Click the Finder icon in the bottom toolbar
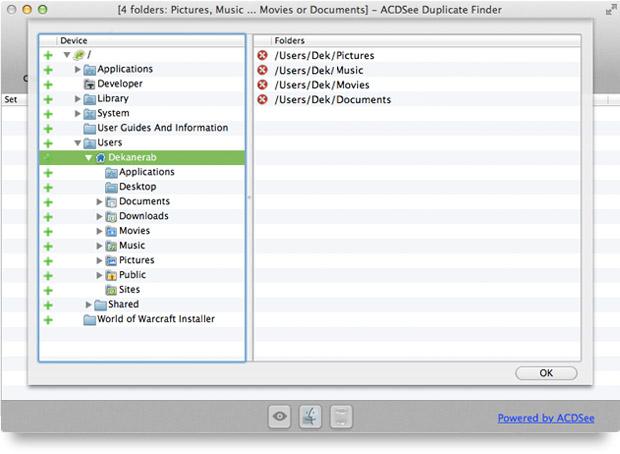 pos(310,416)
